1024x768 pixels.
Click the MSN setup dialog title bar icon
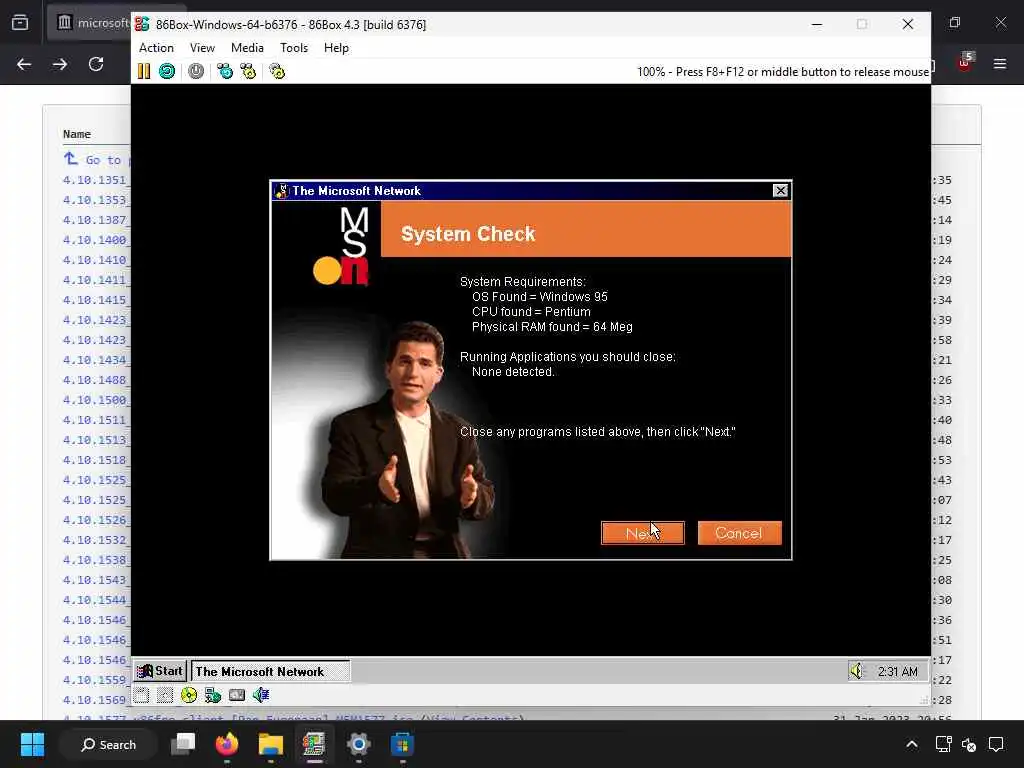(282, 191)
